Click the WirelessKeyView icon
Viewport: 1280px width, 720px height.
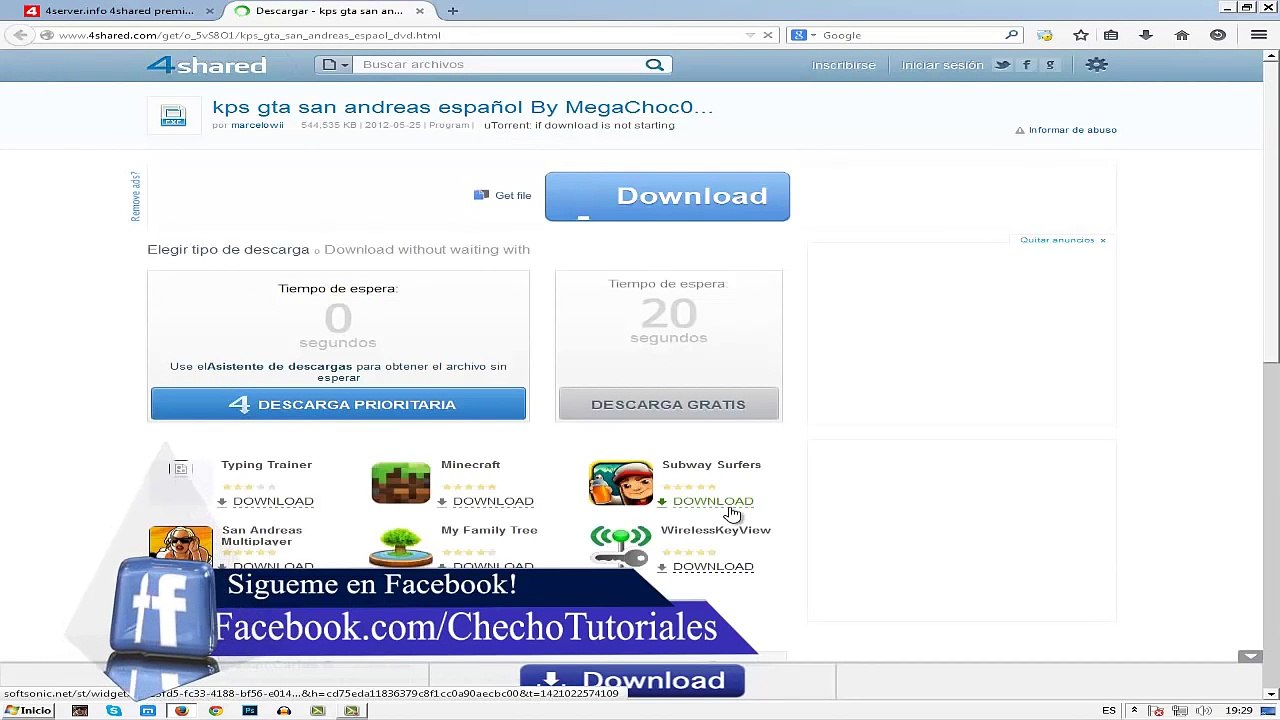[621, 547]
